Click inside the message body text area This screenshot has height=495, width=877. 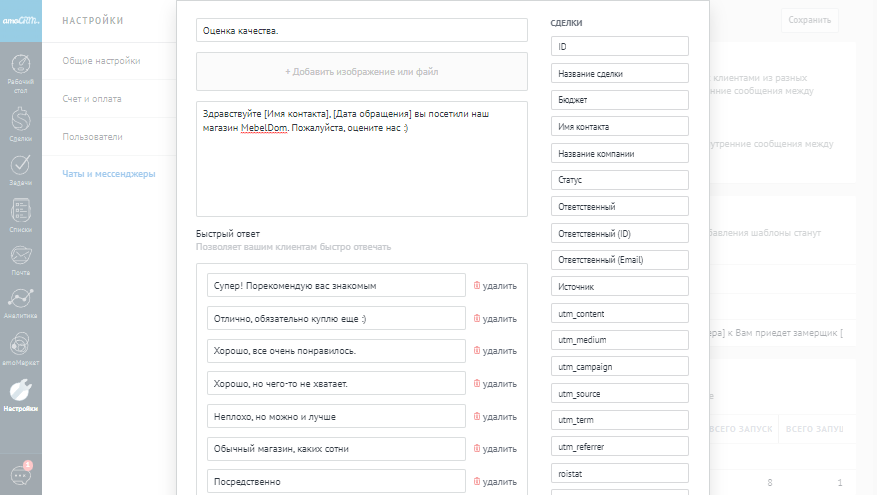tap(361, 170)
